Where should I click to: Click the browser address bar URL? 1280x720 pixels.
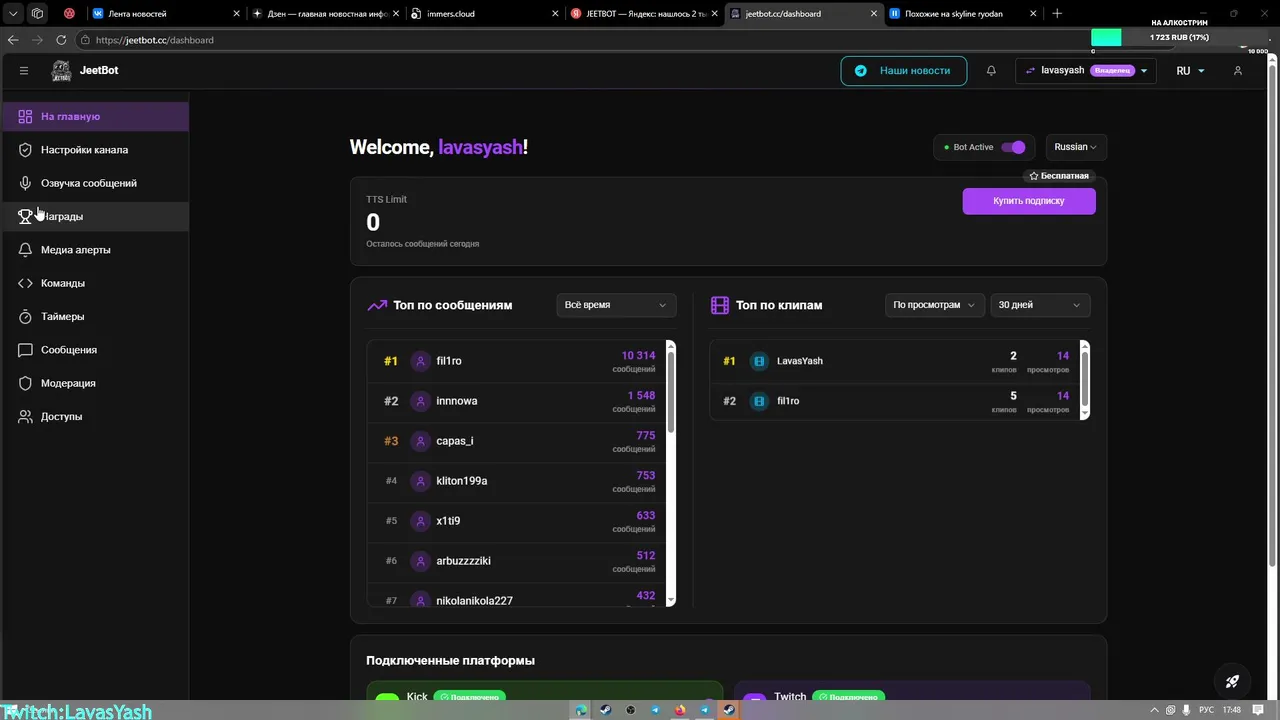(154, 40)
